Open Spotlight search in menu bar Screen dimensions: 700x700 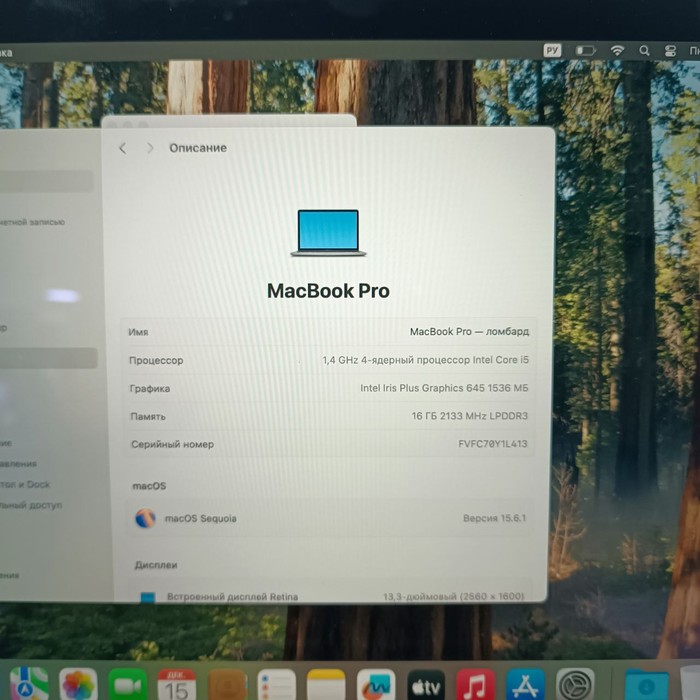point(644,50)
